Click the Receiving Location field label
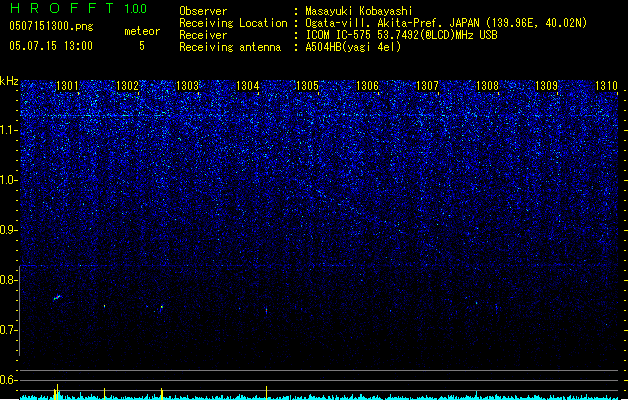Screen dimensions: 629x400 (233, 23)
